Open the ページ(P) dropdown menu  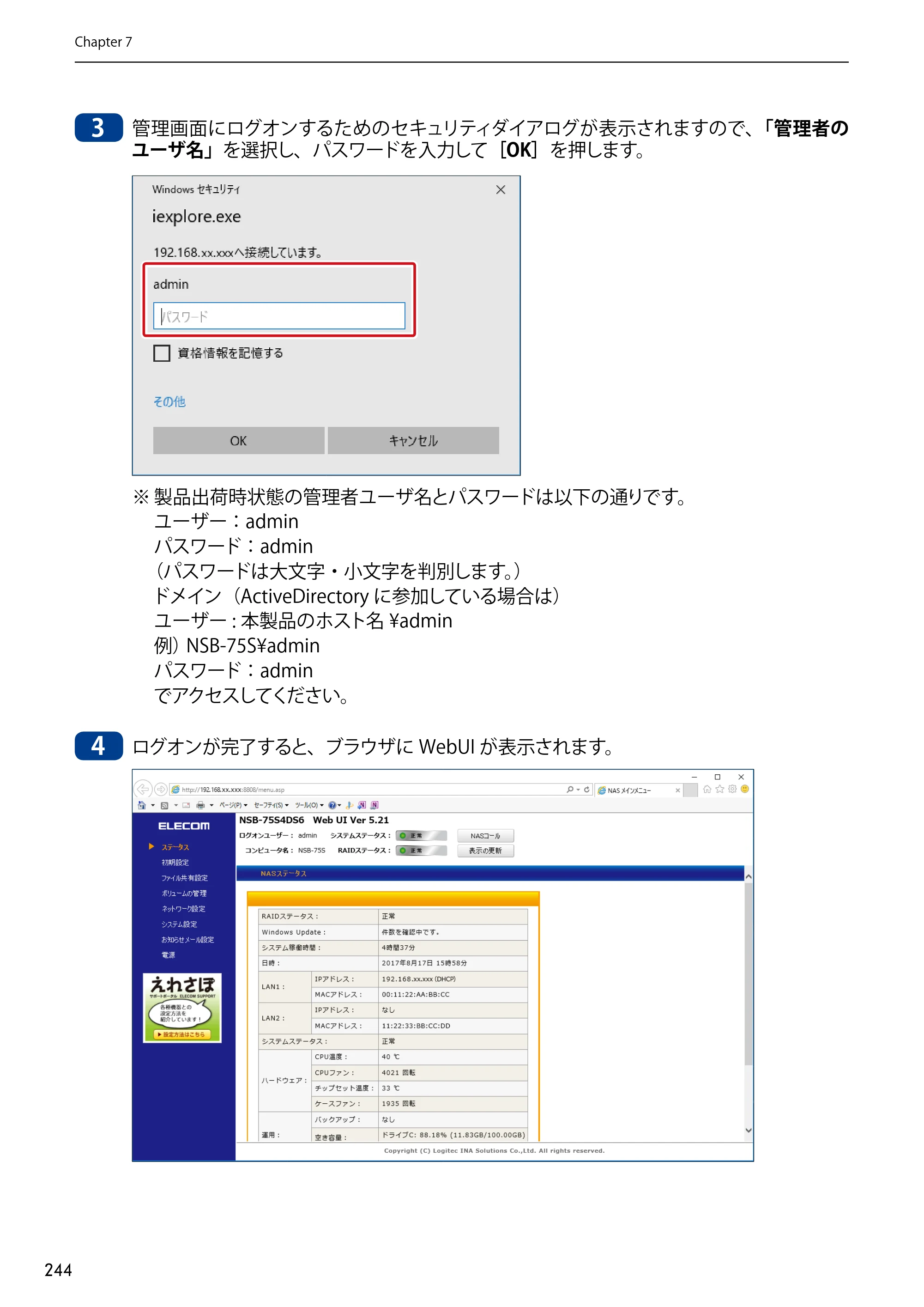[x=233, y=805]
